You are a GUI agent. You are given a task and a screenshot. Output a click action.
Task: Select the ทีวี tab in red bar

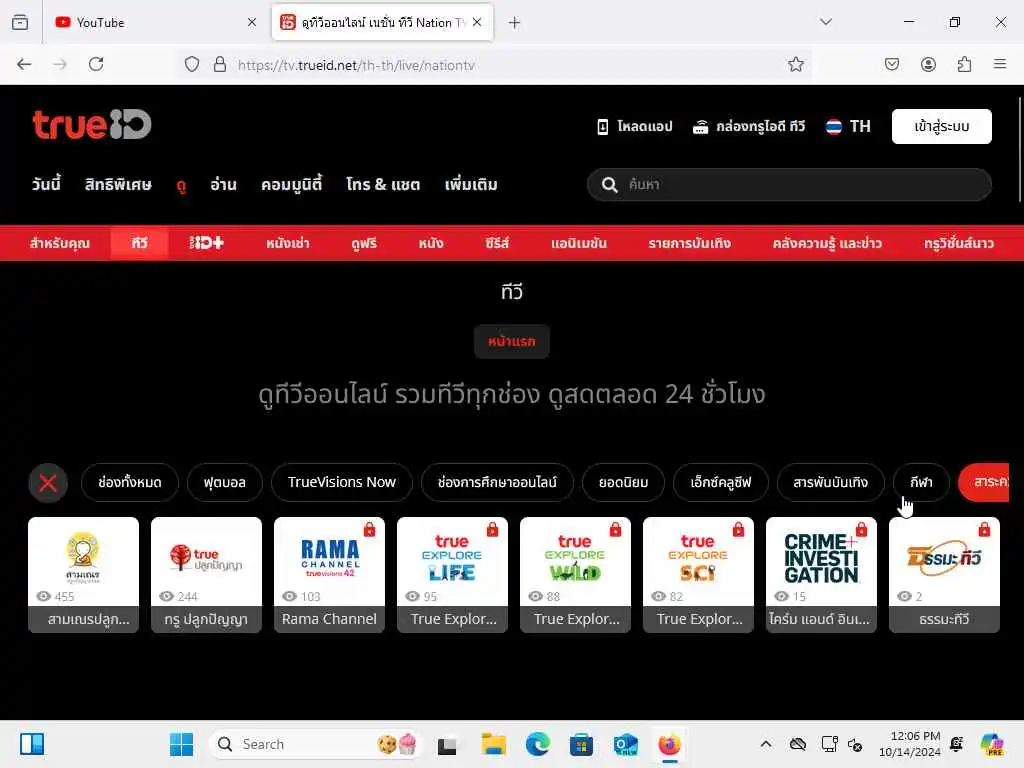(139, 243)
